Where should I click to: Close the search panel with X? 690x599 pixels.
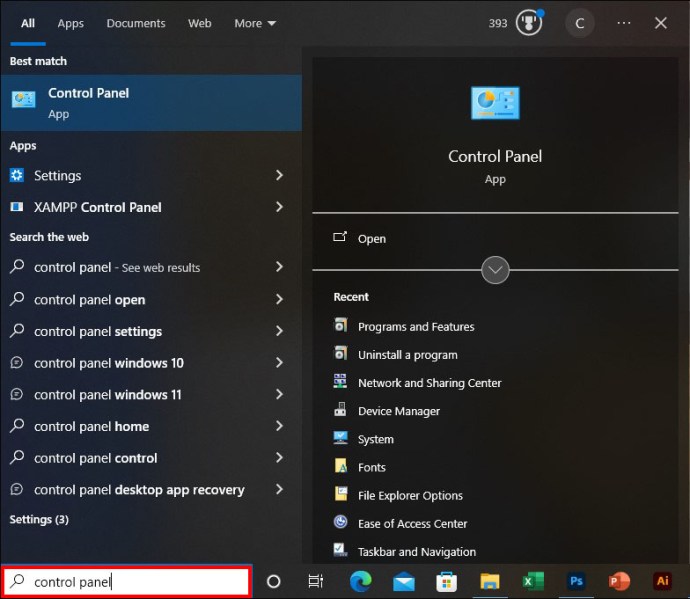pos(661,23)
